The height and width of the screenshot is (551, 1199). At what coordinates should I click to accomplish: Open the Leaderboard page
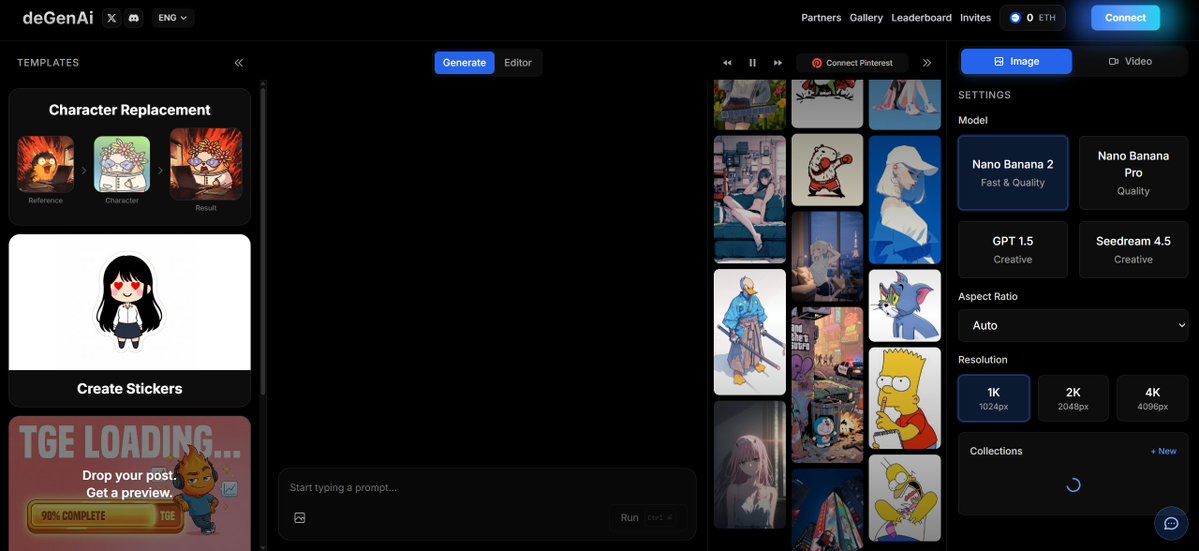click(921, 18)
